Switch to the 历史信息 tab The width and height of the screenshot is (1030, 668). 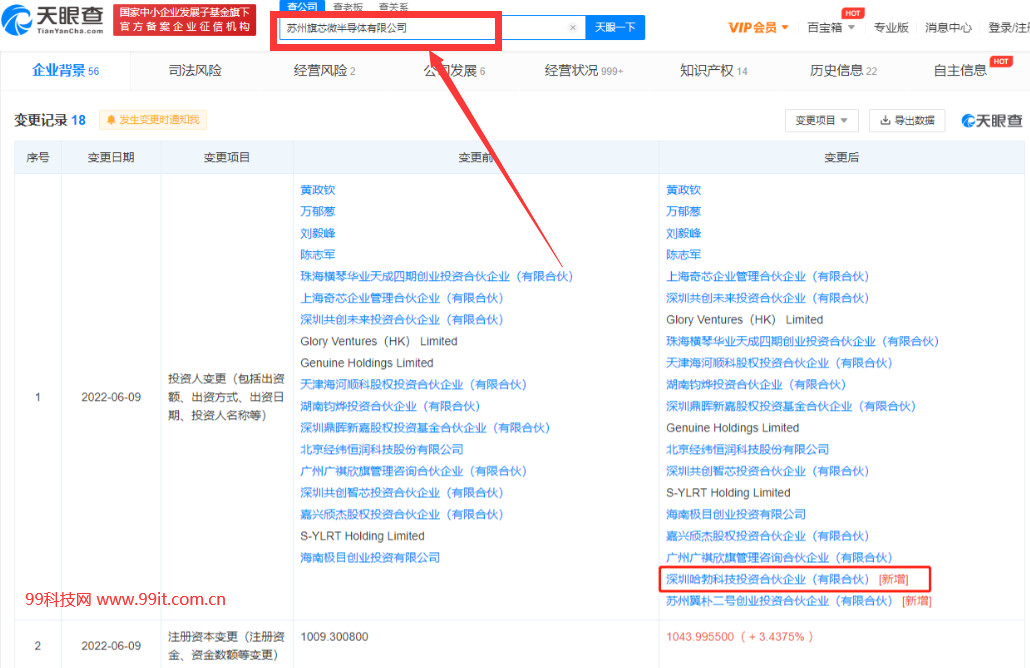pos(843,71)
